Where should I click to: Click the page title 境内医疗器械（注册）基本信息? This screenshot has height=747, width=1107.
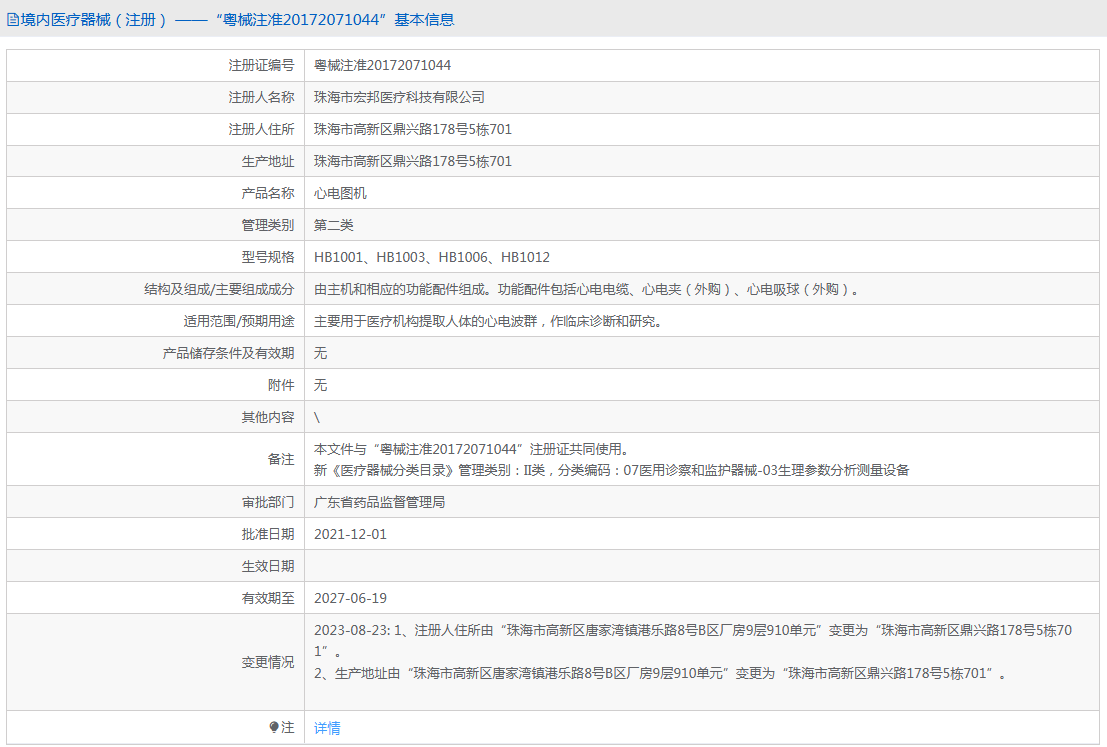point(237,20)
